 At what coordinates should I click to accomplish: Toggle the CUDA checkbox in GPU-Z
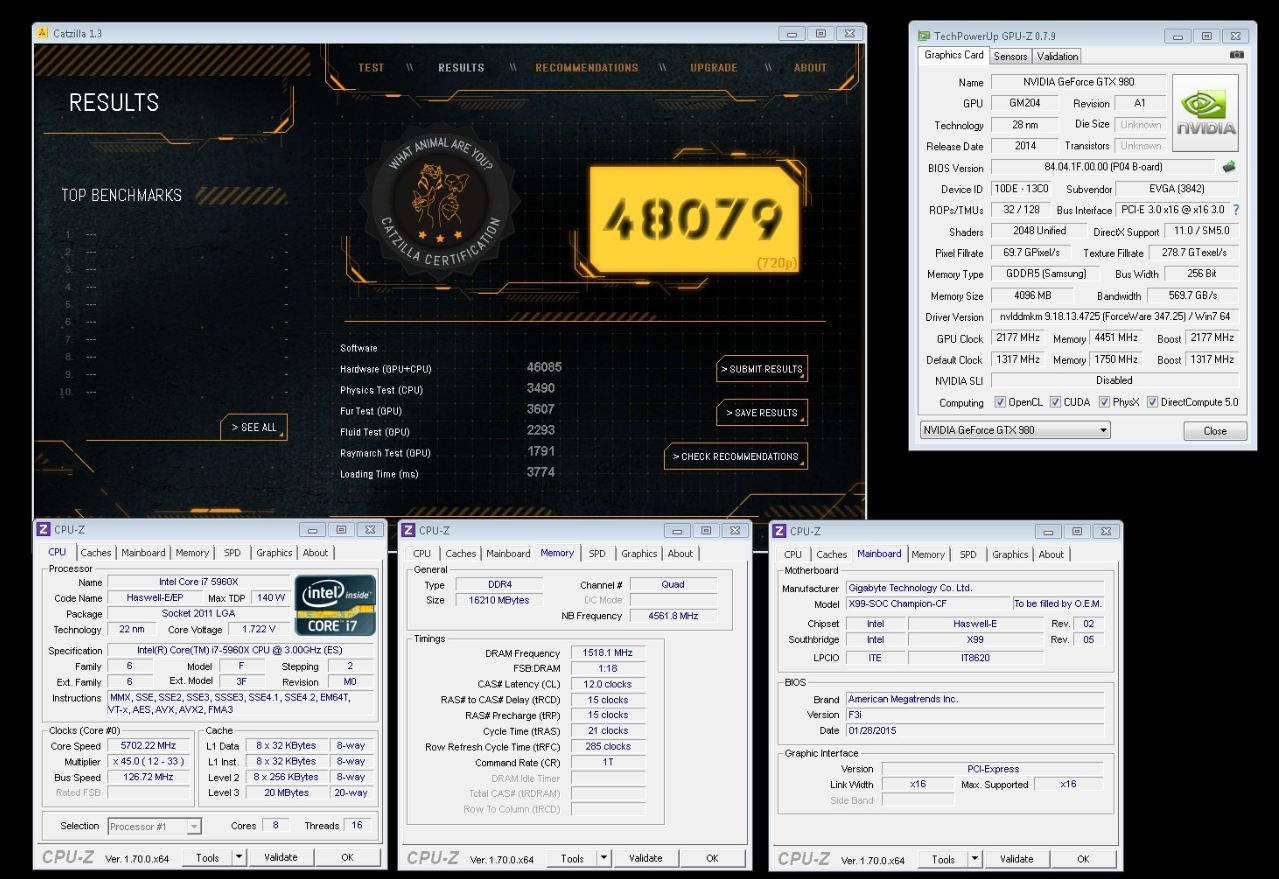point(1056,402)
